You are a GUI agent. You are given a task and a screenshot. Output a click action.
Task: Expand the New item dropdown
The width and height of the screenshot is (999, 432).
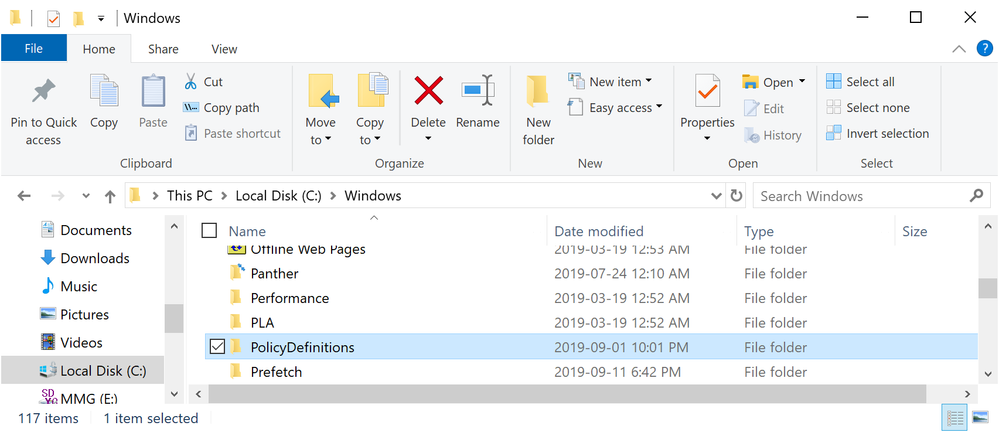649,81
